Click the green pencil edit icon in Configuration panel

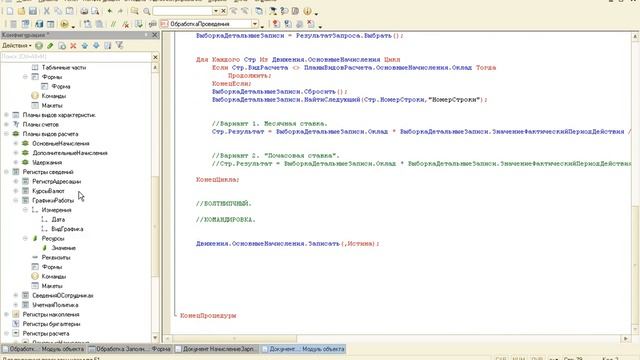click(50, 46)
